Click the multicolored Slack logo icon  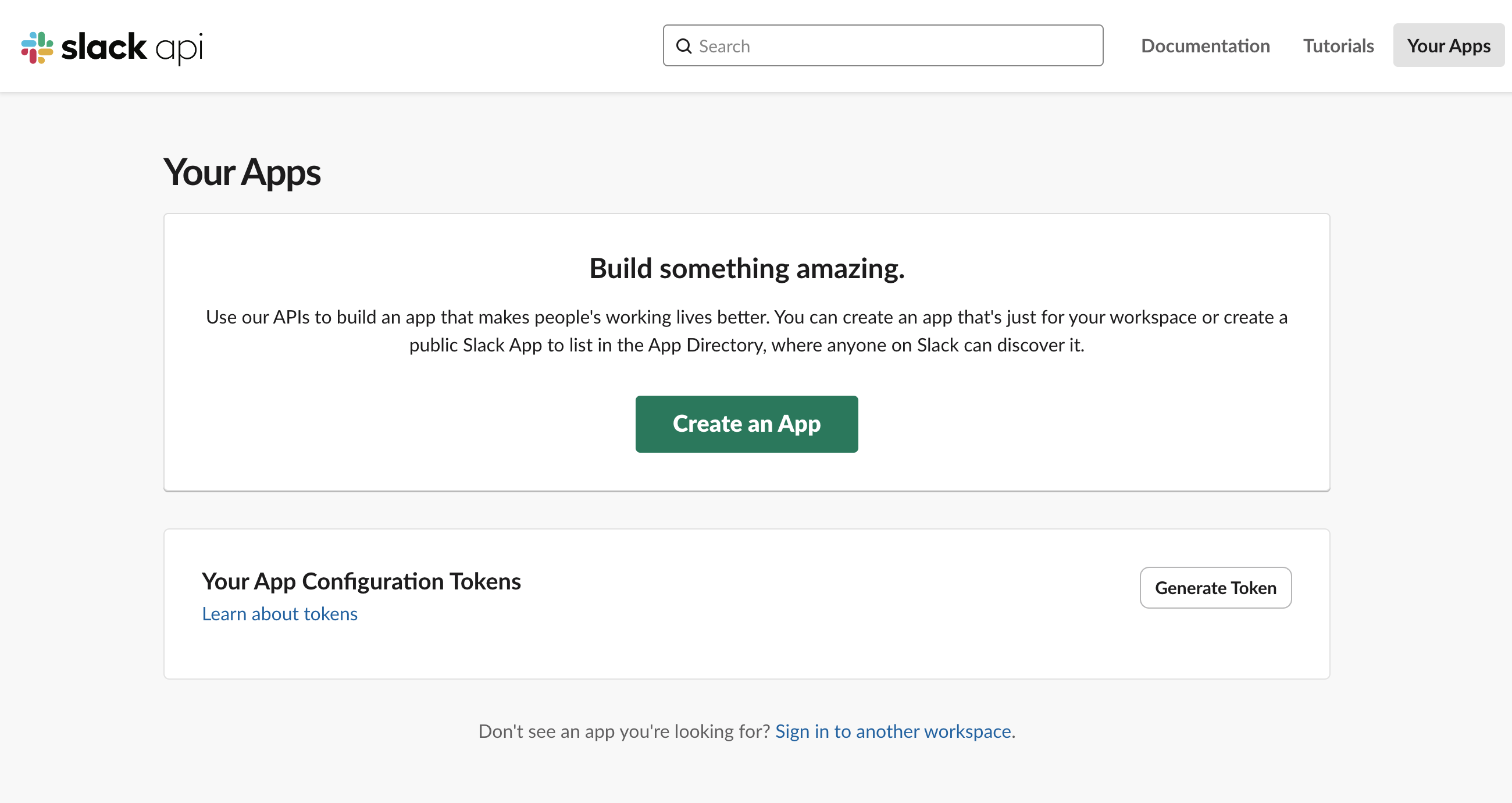[x=37, y=47]
